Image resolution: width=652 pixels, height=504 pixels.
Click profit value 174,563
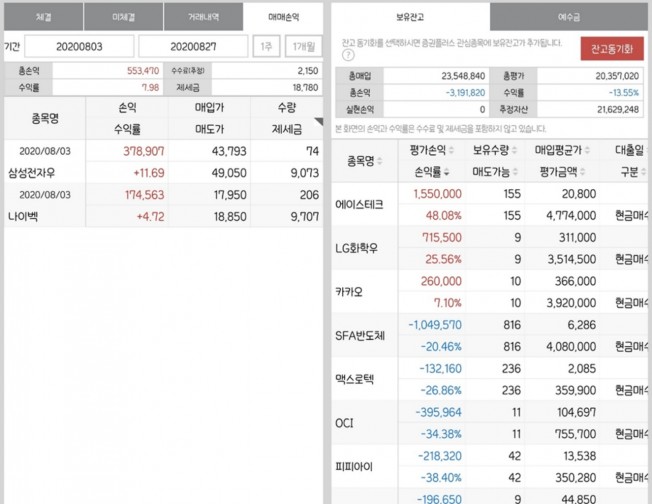pos(145,195)
